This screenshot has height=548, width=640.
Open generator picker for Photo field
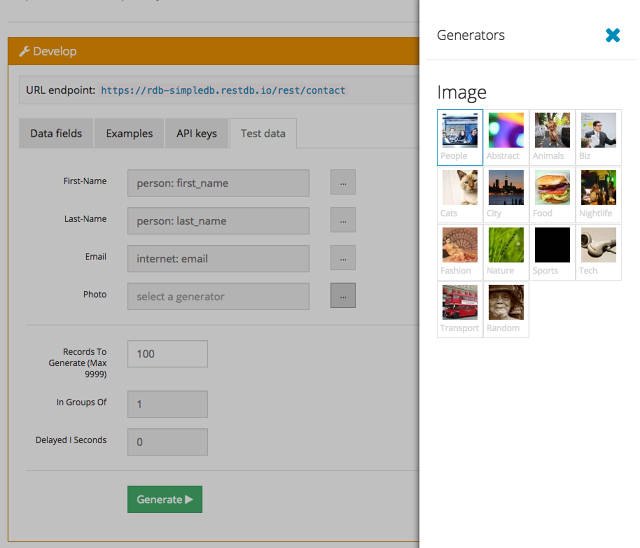click(343, 295)
